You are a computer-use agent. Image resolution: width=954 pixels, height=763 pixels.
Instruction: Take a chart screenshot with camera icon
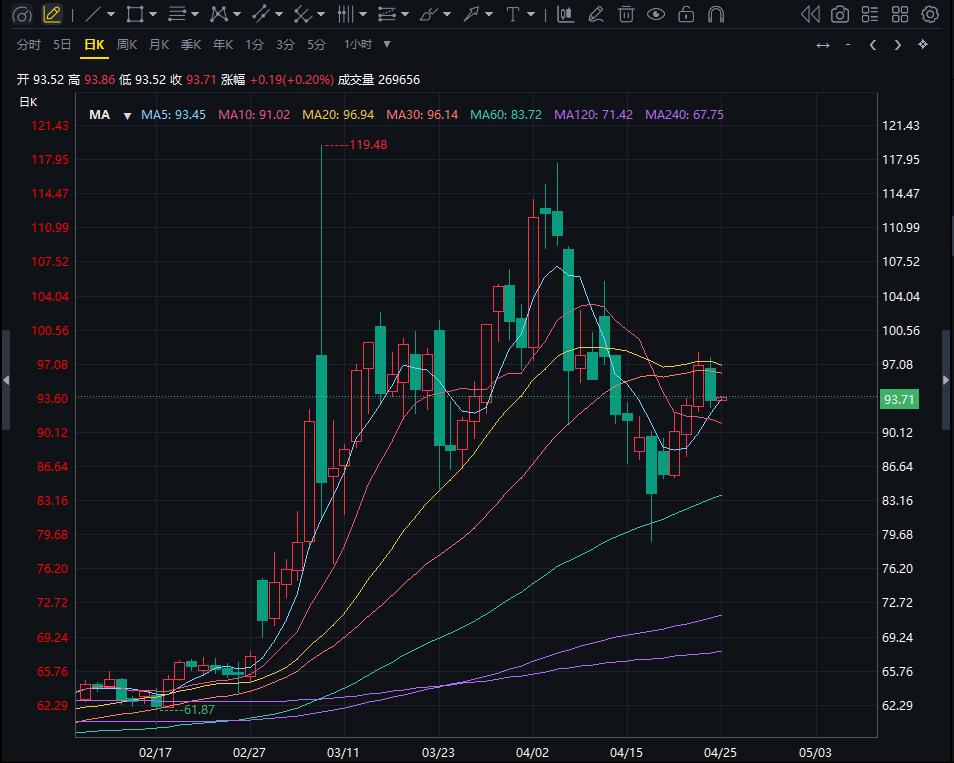click(841, 14)
